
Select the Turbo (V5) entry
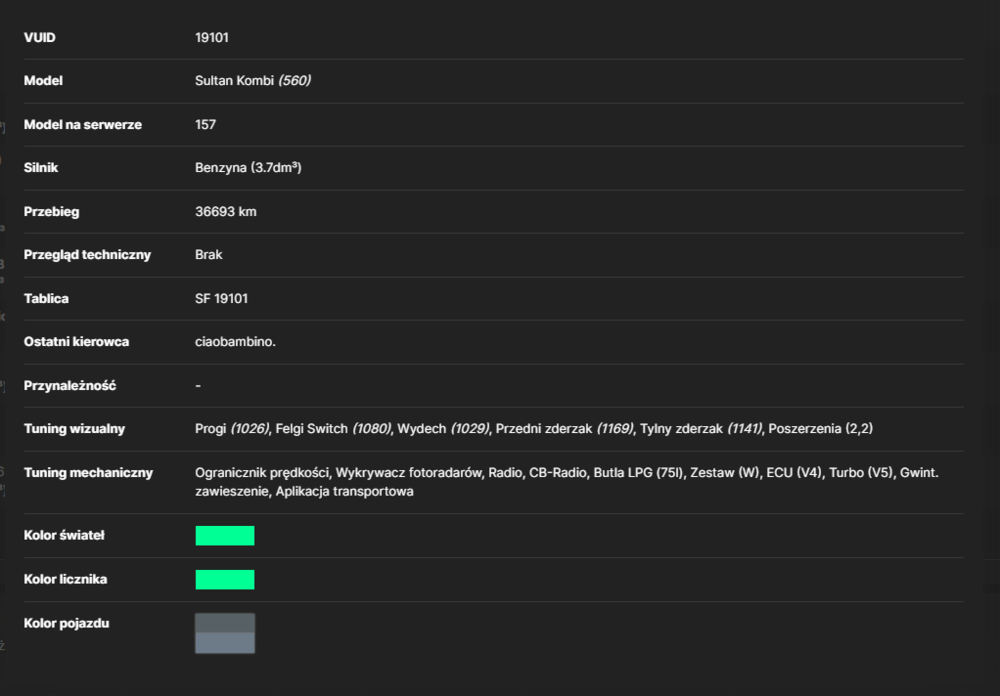point(862,473)
